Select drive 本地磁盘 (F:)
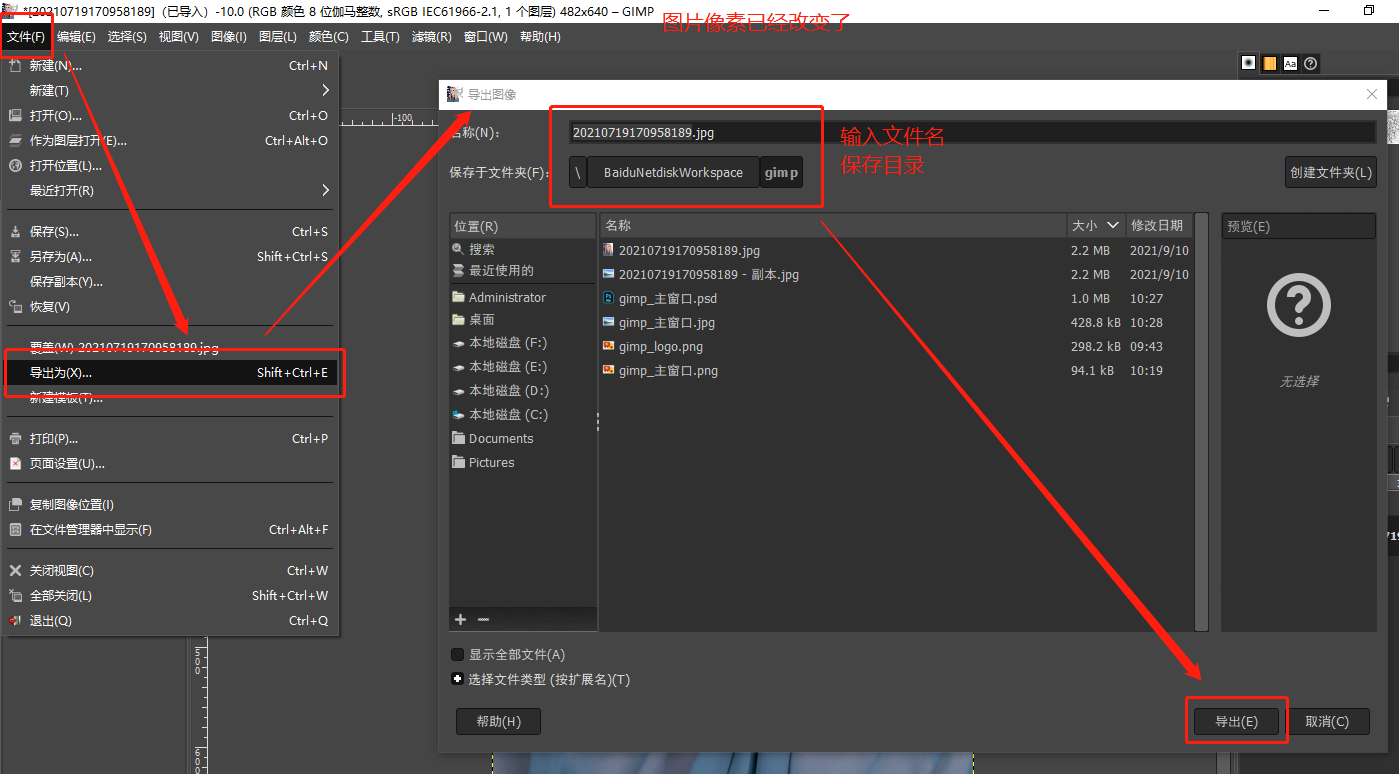This screenshot has height=774, width=1399. coord(508,343)
